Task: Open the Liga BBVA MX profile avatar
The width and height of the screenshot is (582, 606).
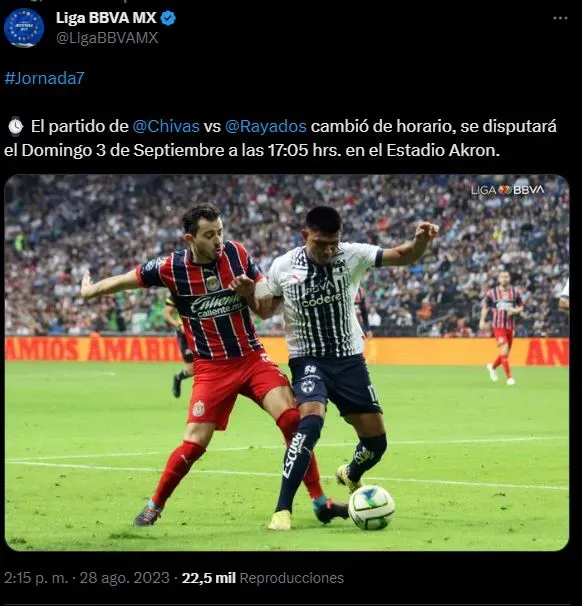Action: click(24, 28)
